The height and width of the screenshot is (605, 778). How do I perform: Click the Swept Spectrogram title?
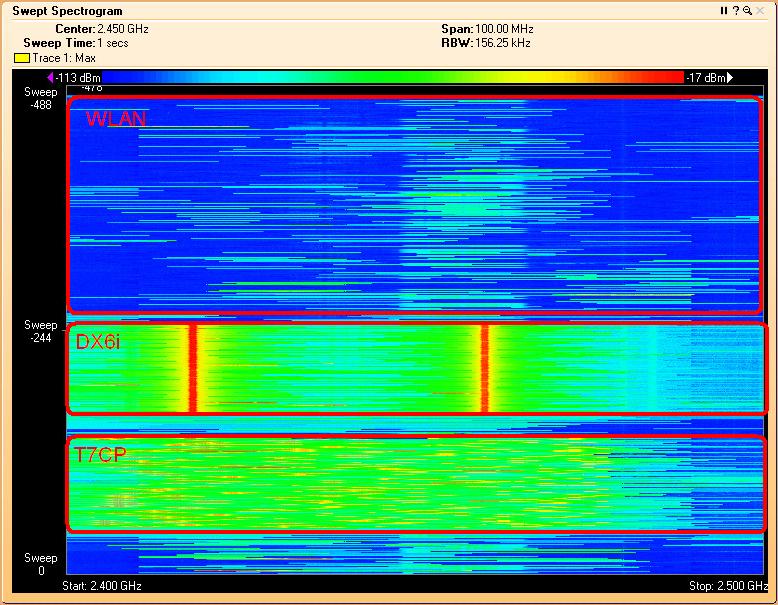pos(67,11)
